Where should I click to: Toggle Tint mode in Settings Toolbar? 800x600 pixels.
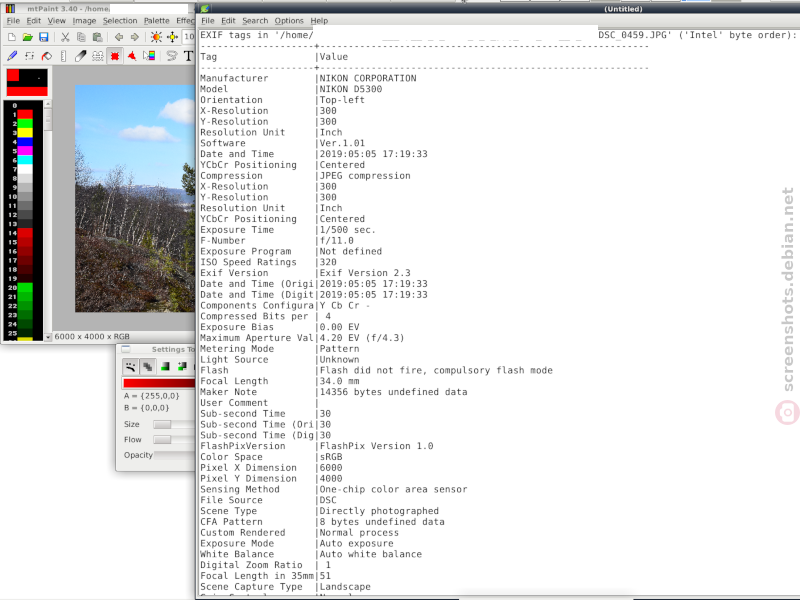point(165,366)
